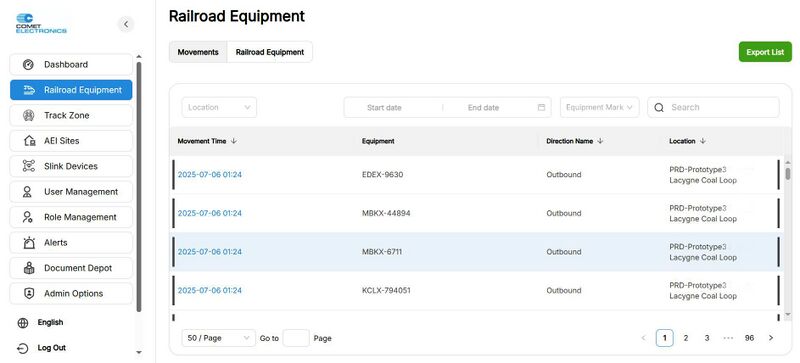800x363 pixels.
Task: Open Track Zone menu item
Action: tap(71, 115)
